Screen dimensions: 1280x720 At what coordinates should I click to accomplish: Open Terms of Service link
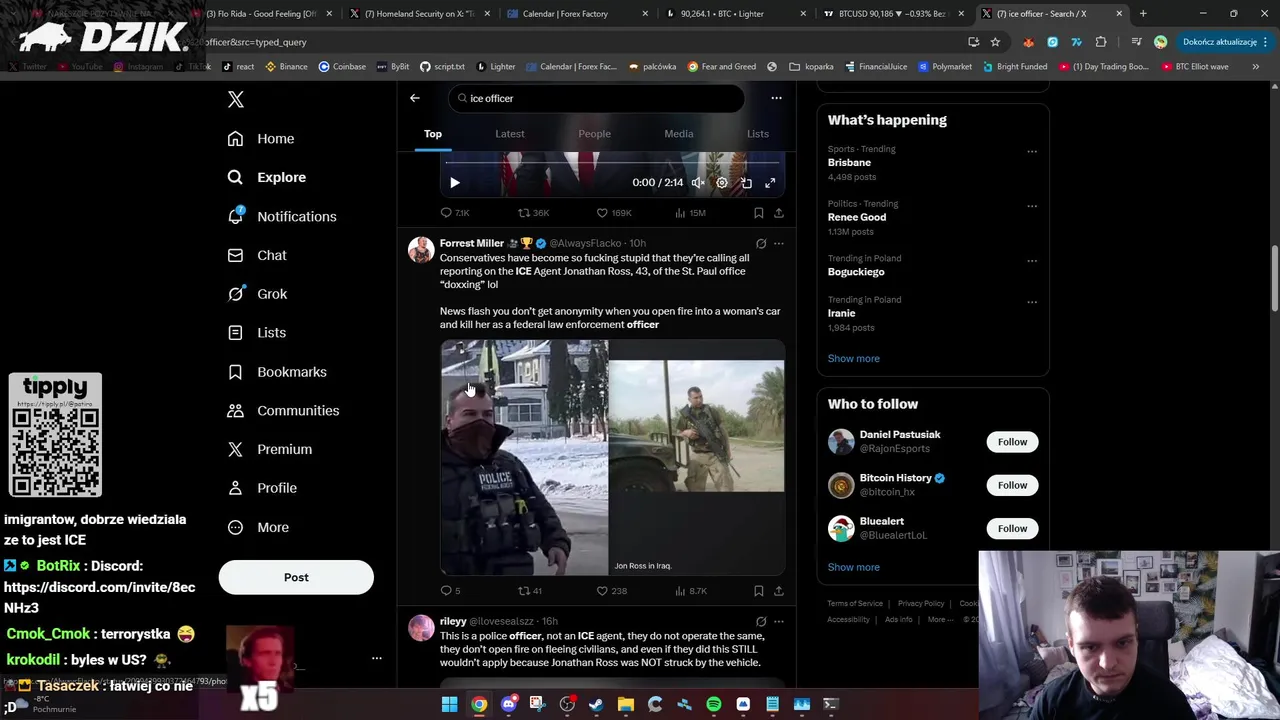tap(855, 604)
